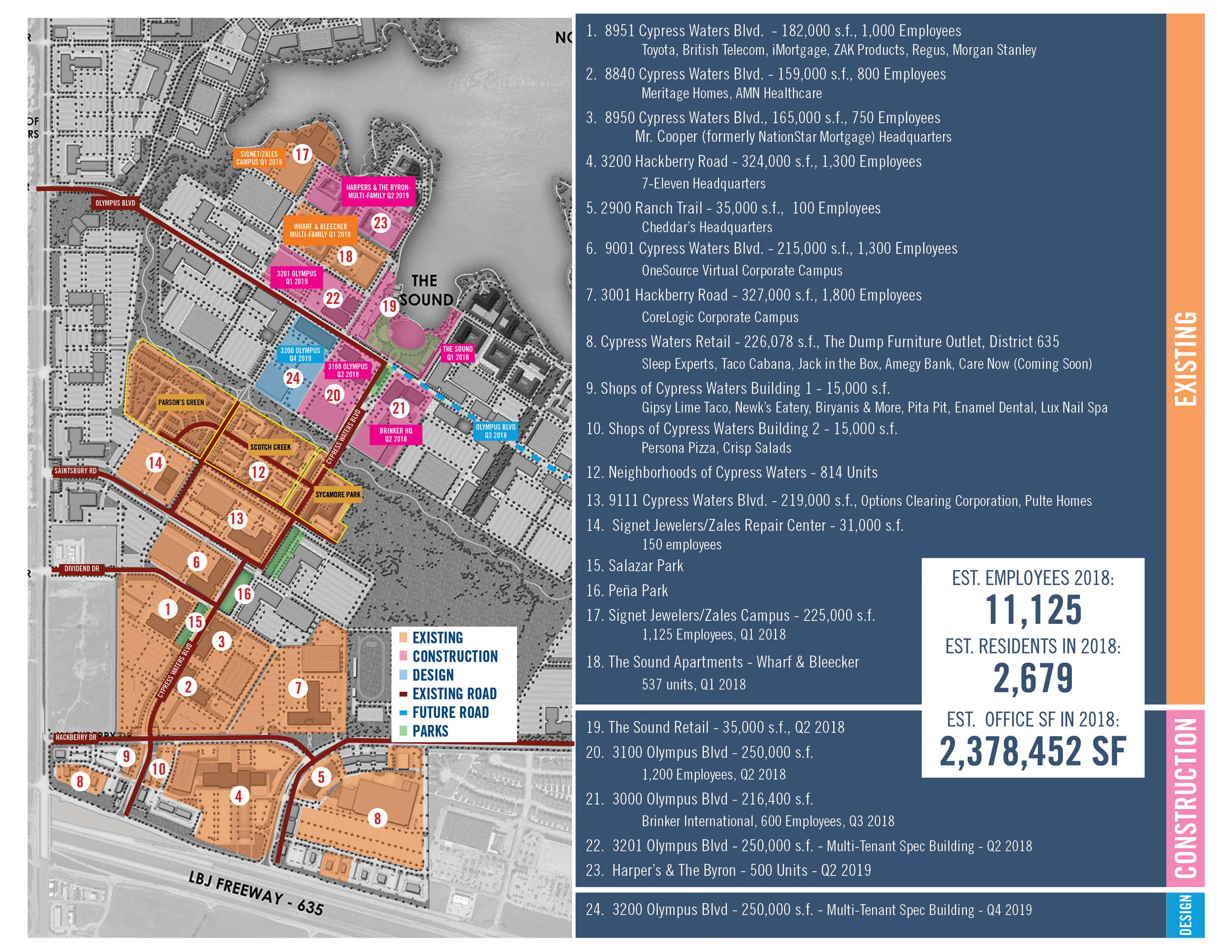Click map marker number 10
Screen dimensions: 1232x952
159,769
